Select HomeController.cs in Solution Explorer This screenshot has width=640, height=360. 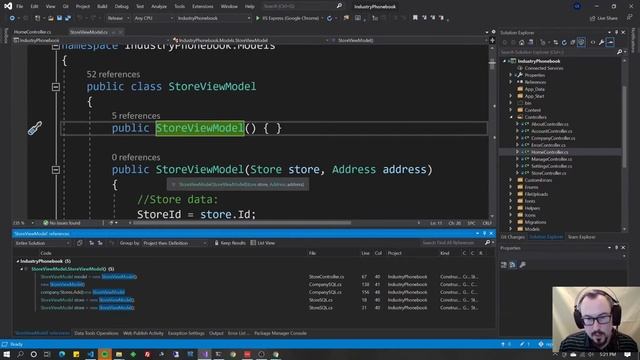[x=549, y=152]
